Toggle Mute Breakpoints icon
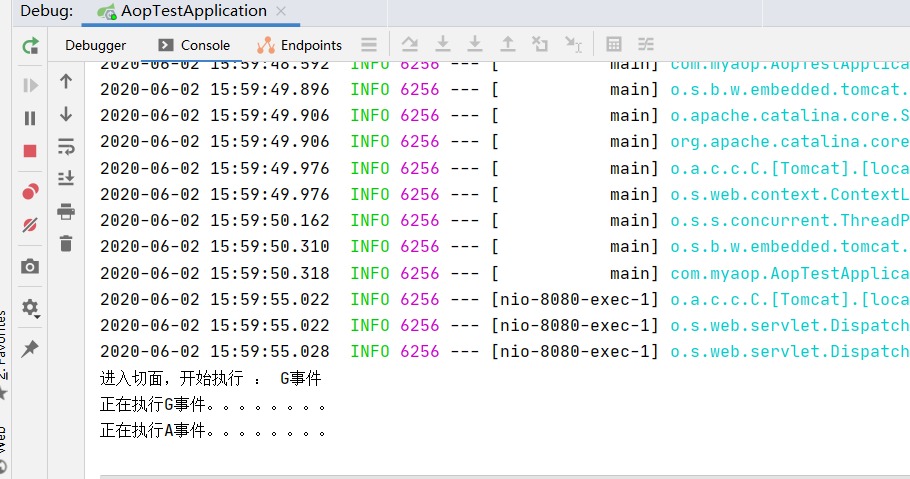The width and height of the screenshot is (910, 479). tap(30, 225)
